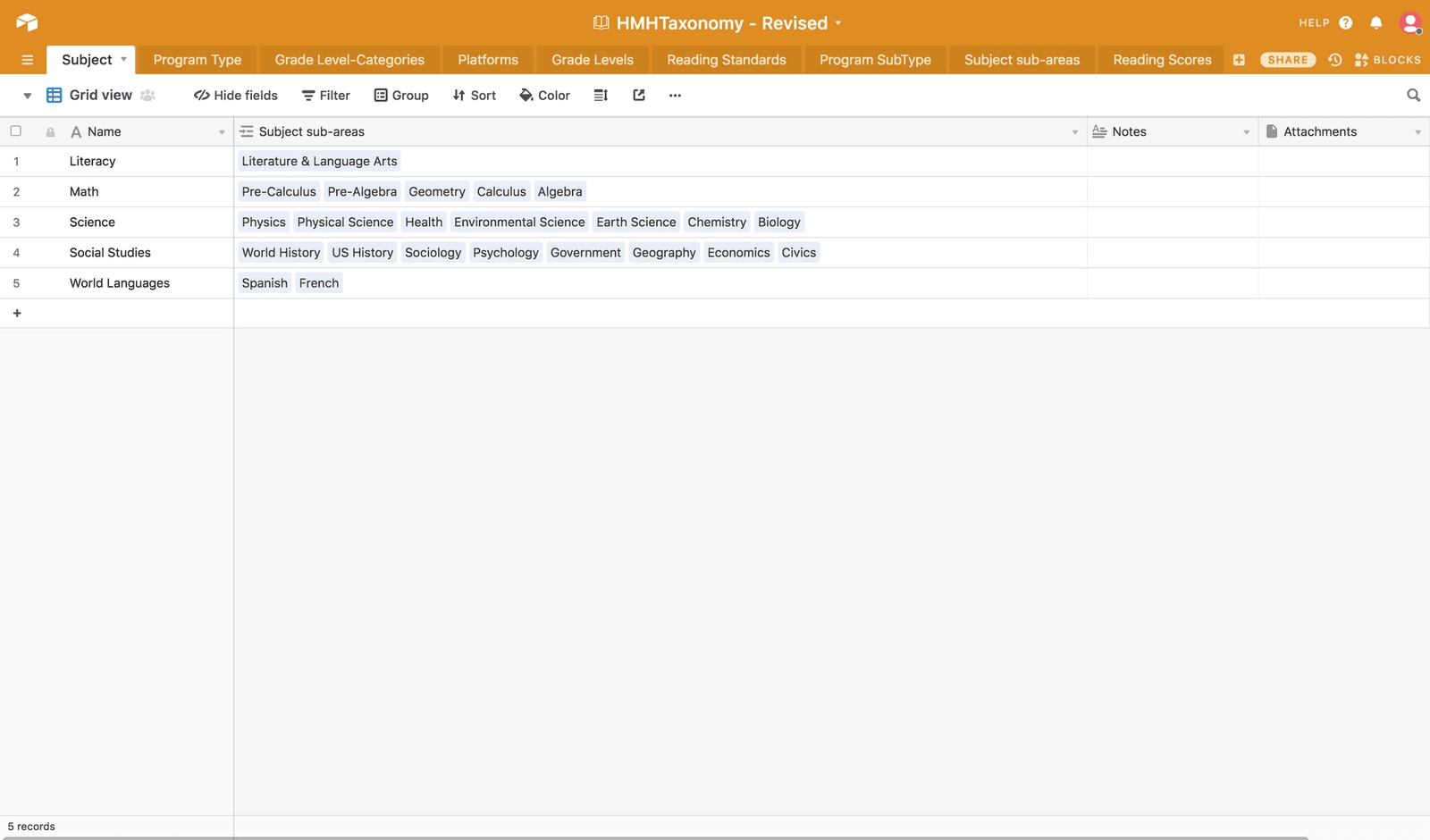
Task: Click the view collaborators people icon
Action: pos(148,96)
